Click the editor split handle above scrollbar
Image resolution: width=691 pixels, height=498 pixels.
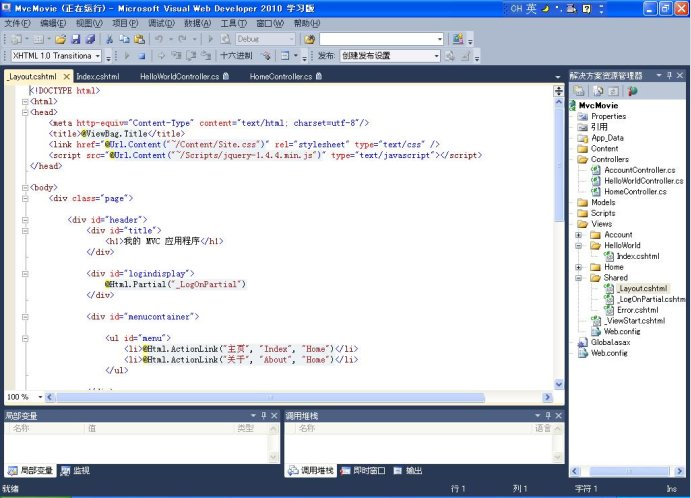pos(559,91)
